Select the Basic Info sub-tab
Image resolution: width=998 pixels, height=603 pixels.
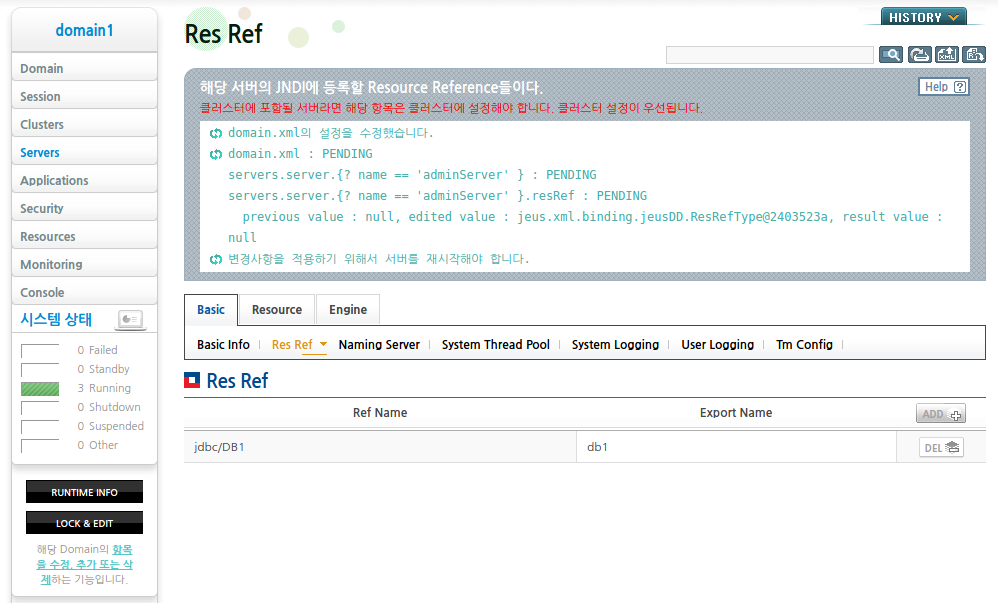pos(223,344)
